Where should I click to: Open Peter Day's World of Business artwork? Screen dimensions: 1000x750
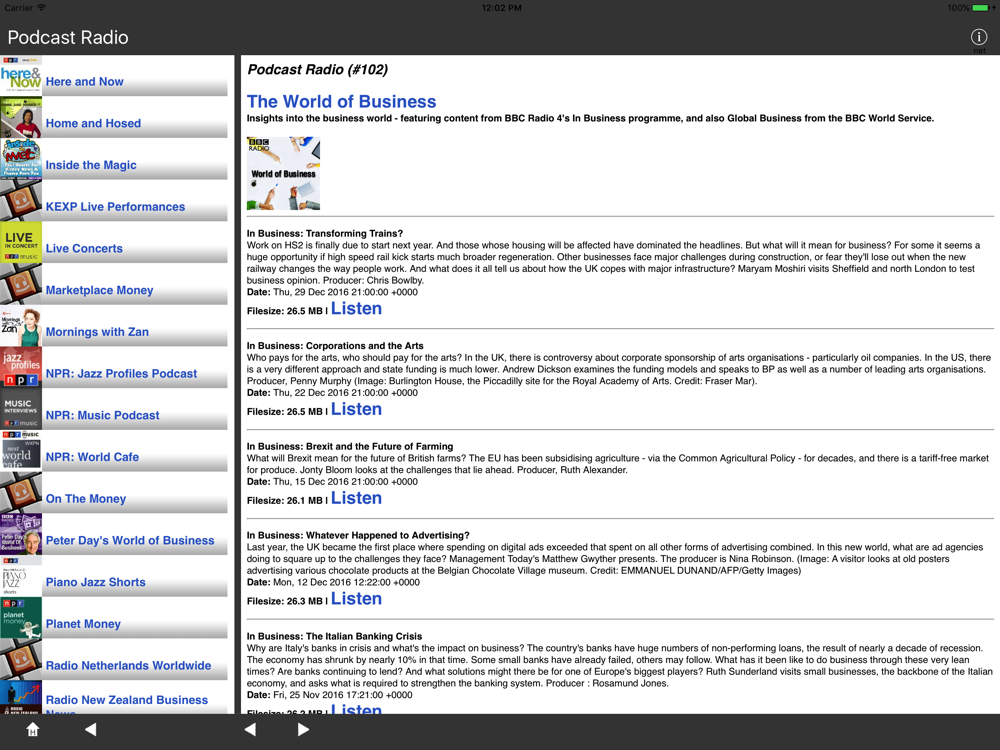[x=21, y=534]
